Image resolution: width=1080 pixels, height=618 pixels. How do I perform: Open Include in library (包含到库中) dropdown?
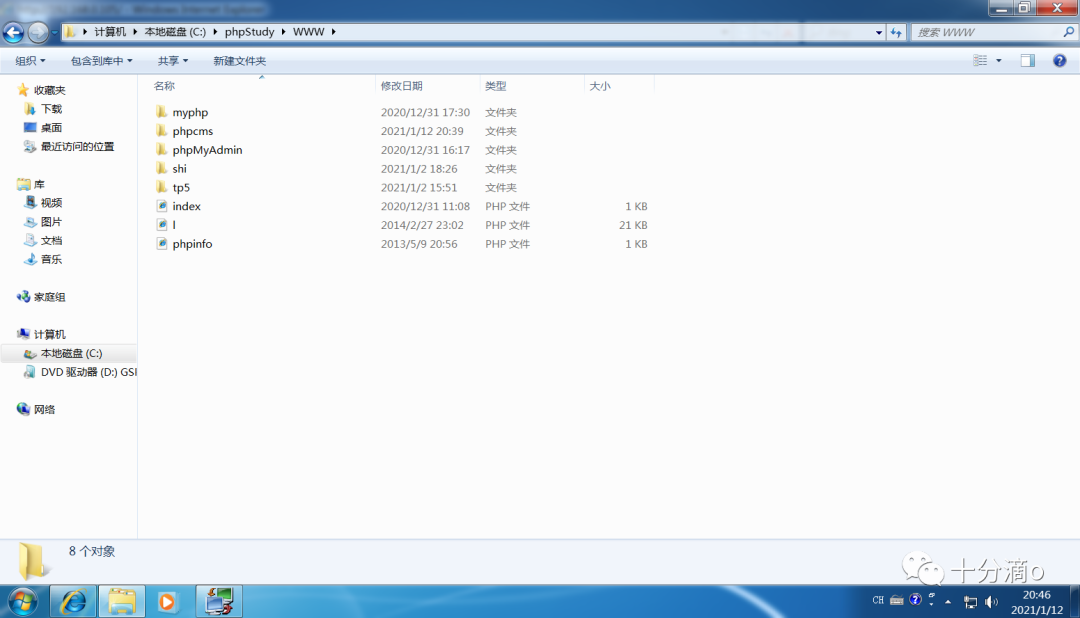pyautogui.click(x=101, y=61)
